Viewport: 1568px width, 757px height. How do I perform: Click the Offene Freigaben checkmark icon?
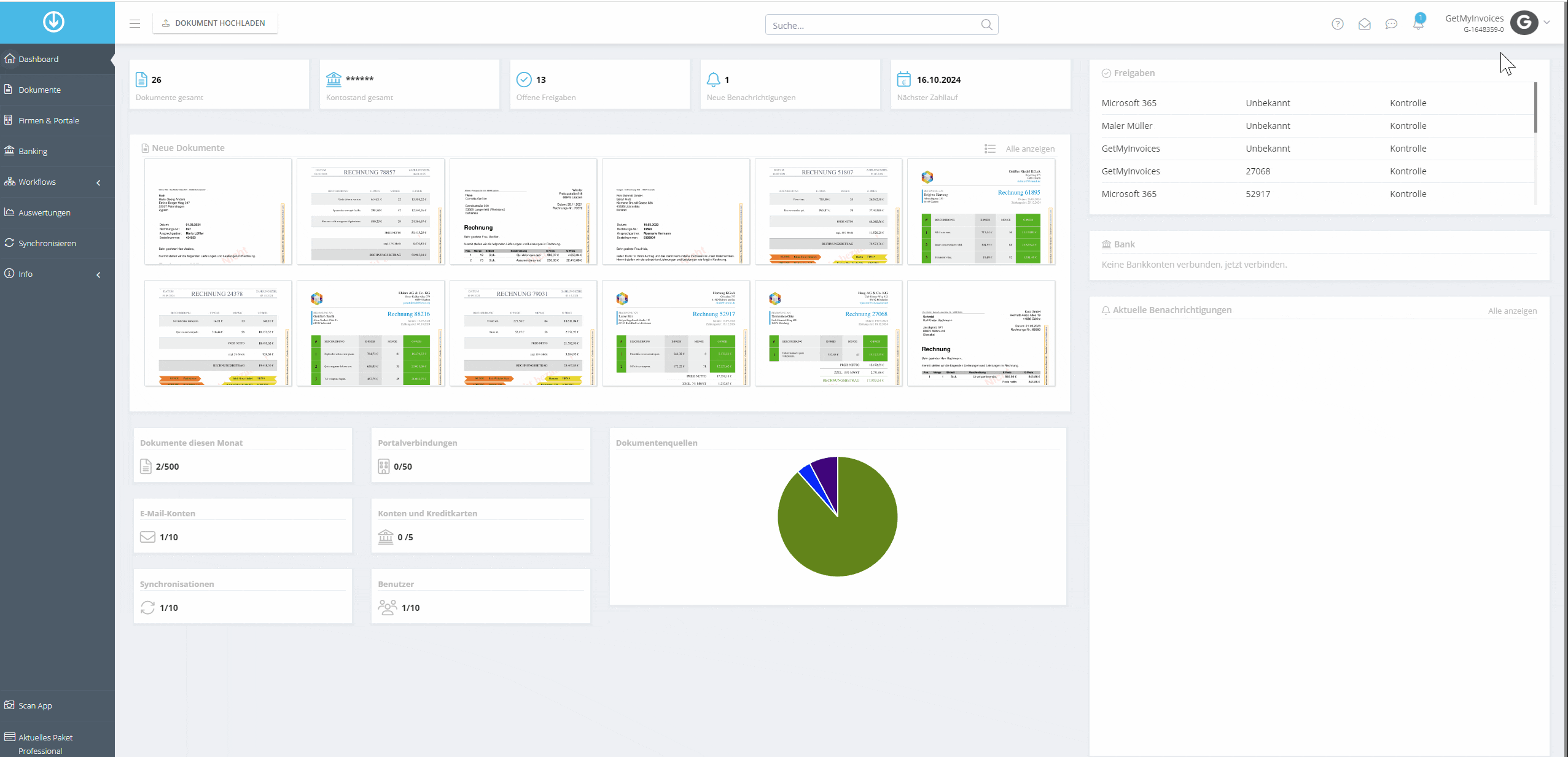click(524, 80)
